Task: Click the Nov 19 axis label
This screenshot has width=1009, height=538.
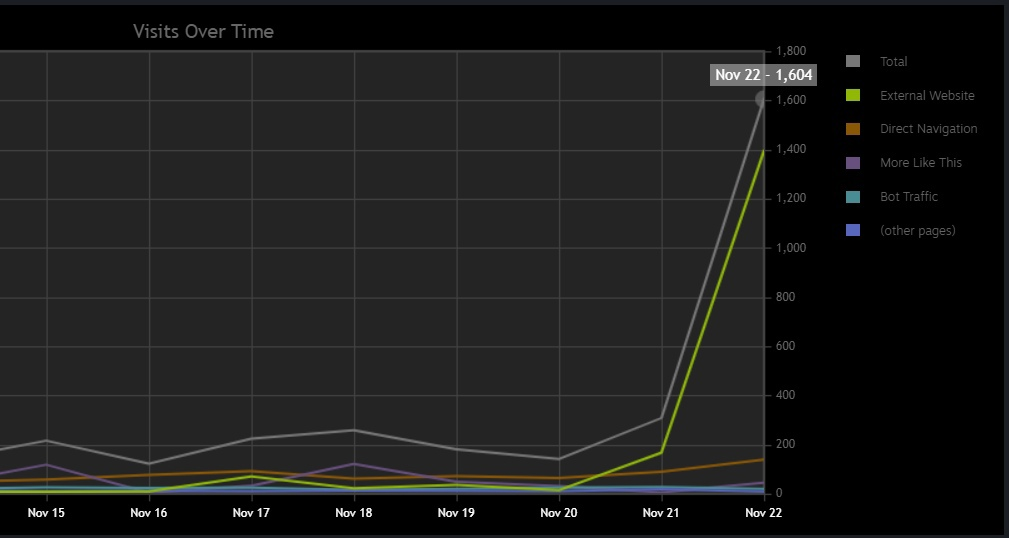Action: click(456, 513)
